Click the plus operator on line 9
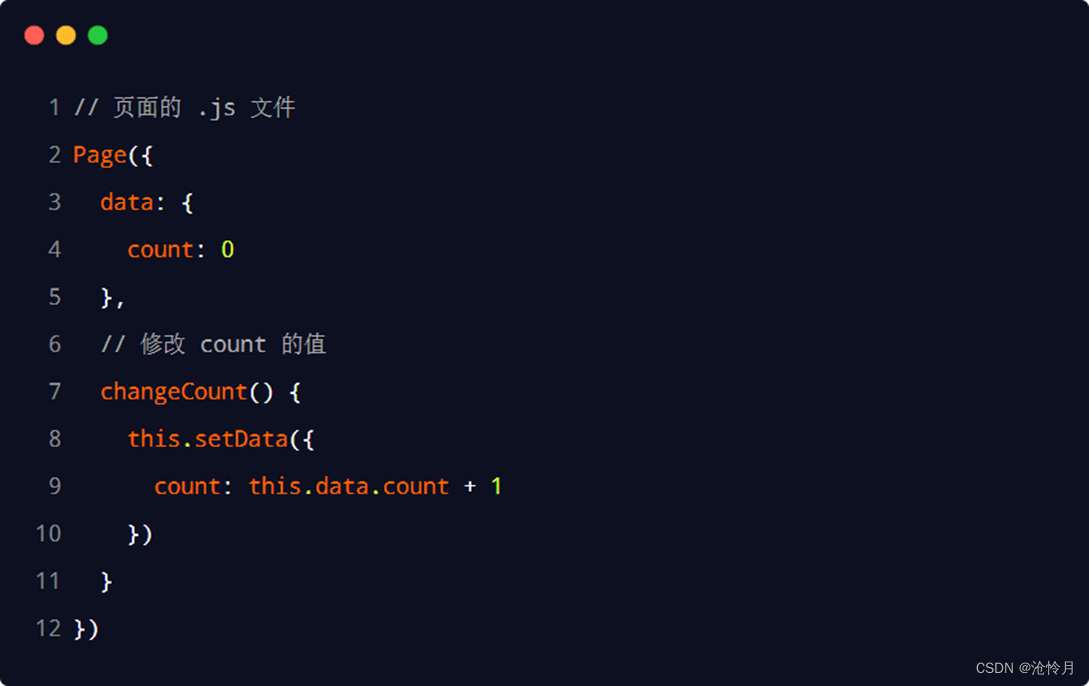 (470, 486)
